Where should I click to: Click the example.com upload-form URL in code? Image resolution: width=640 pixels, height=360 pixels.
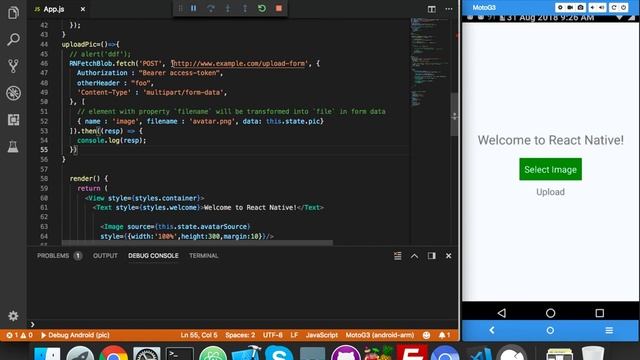pyautogui.click(x=239, y=63)
